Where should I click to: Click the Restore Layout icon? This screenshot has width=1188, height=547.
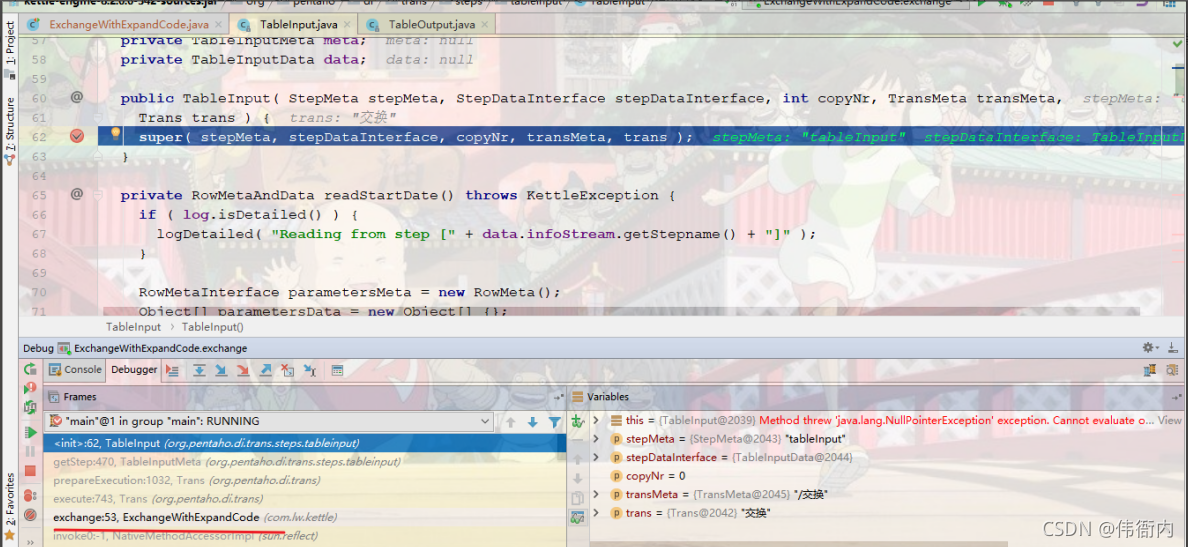pyautogui.click(x=1149, y=370)
